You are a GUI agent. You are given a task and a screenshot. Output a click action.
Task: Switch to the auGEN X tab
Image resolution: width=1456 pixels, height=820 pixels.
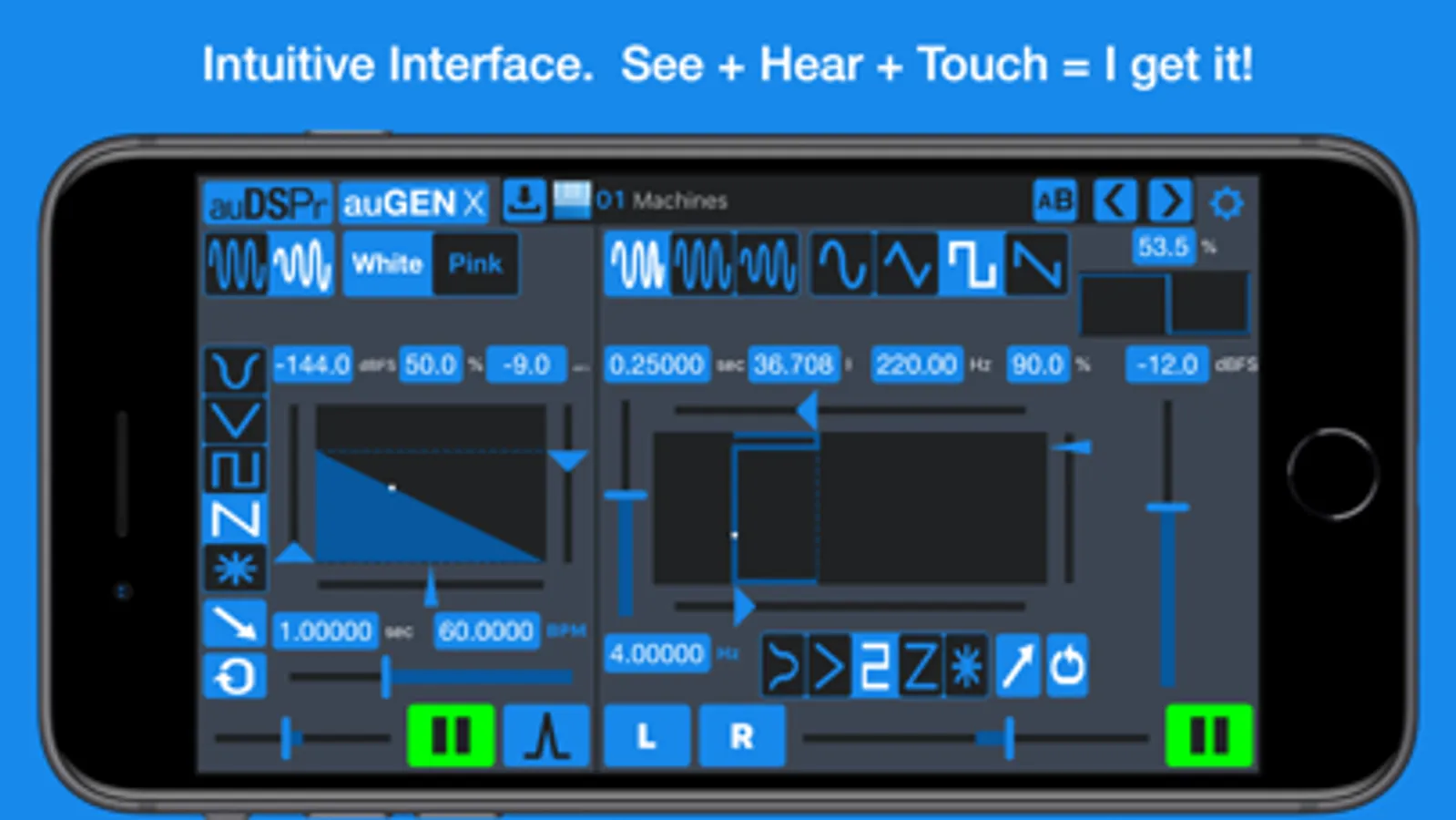(414, 203)
